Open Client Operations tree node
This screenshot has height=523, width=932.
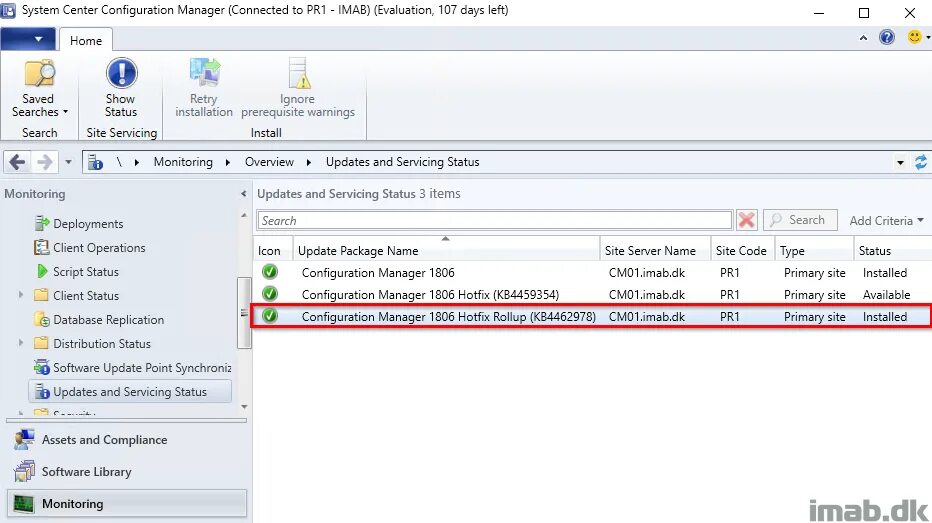coord(99,248)
